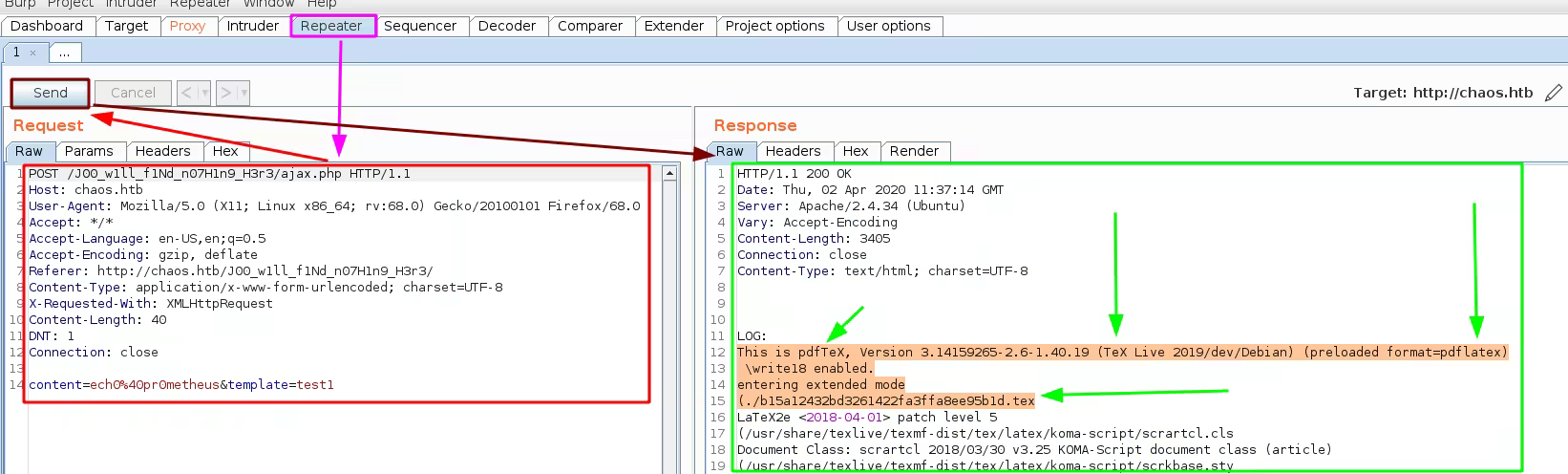Go to the next request with forward arrow
The width and height of the screenshot is (1568, 474).
[225, 93]
